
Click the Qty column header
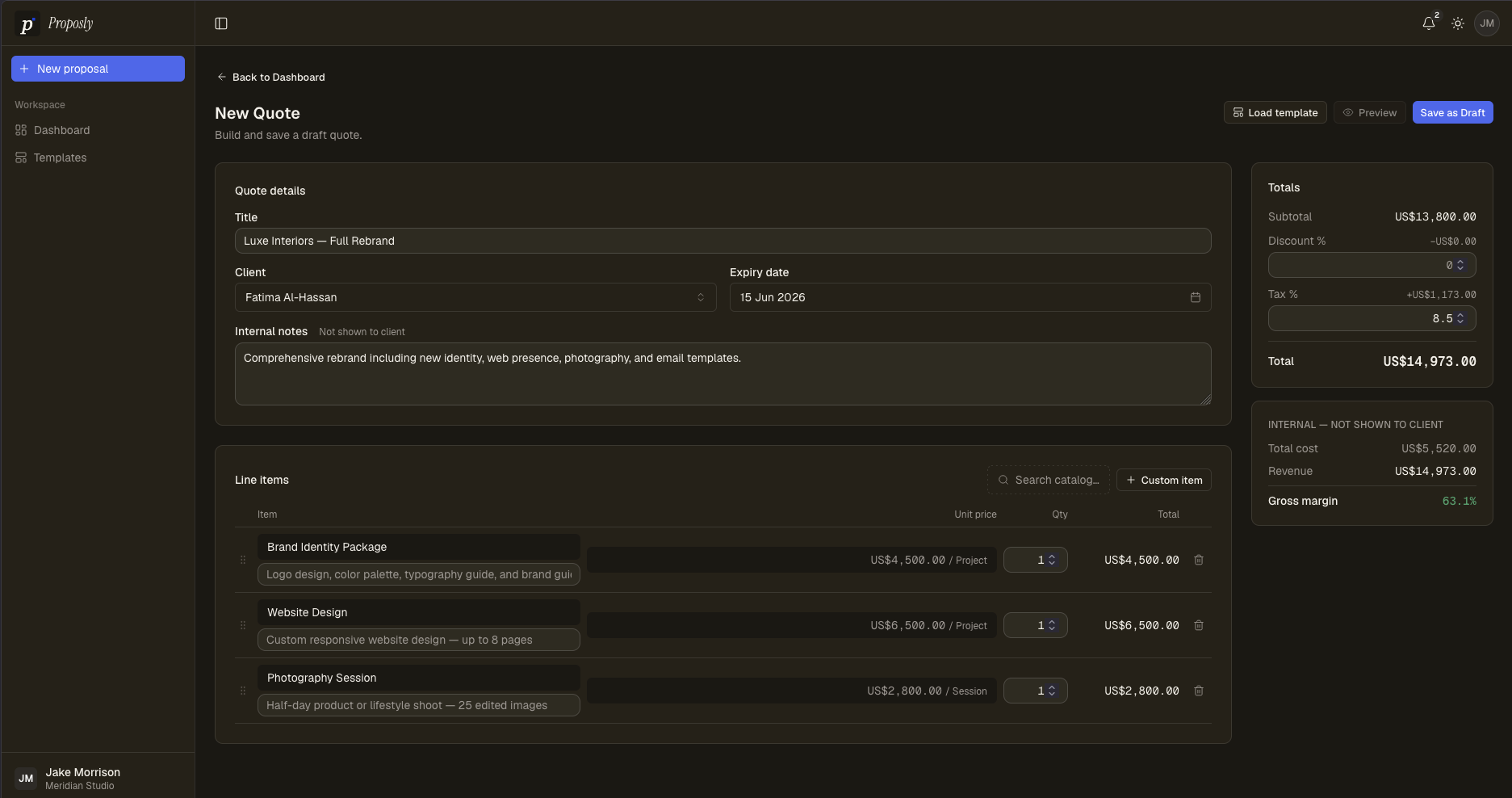pos(1060,514)
